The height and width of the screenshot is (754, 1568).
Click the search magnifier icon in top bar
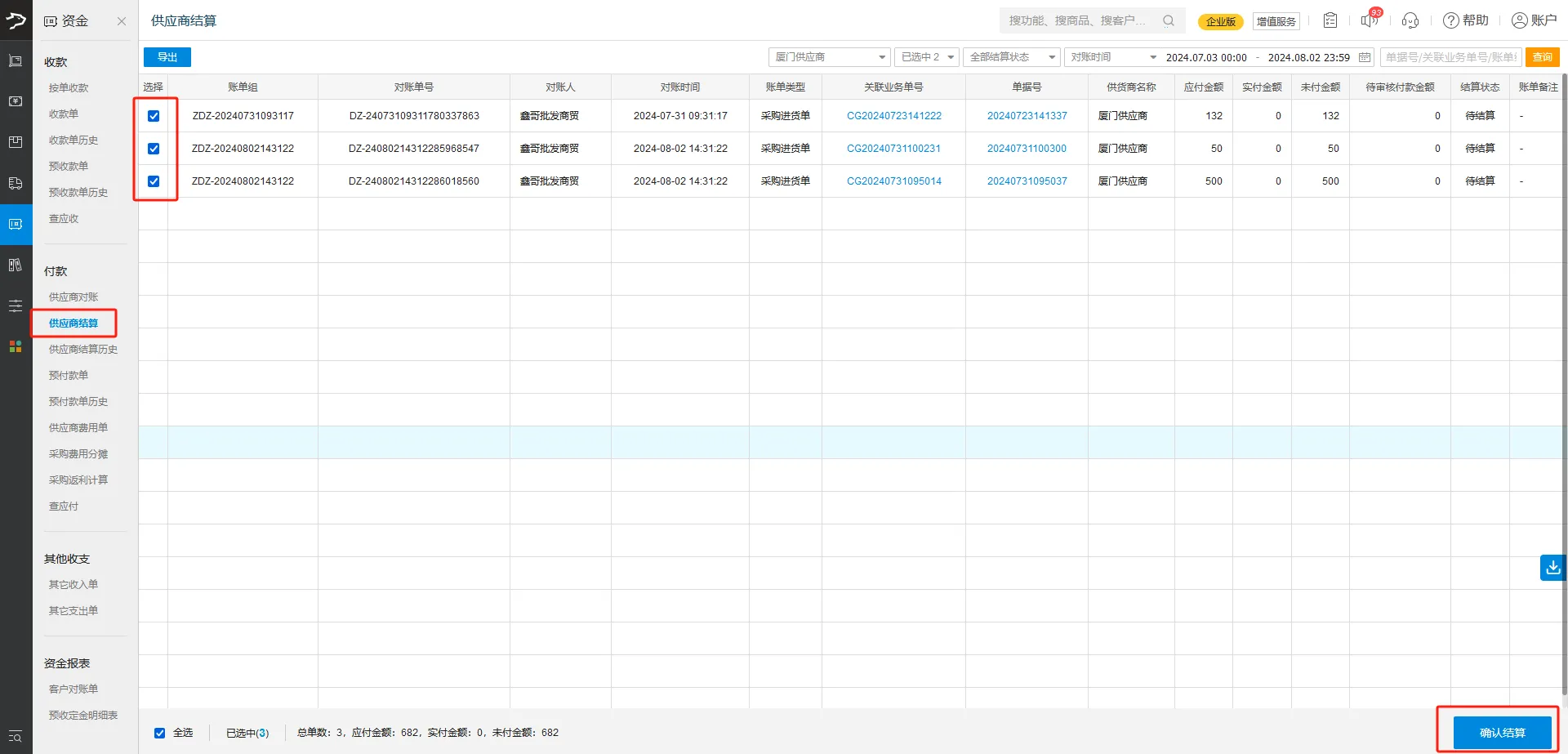[1169, 20]
